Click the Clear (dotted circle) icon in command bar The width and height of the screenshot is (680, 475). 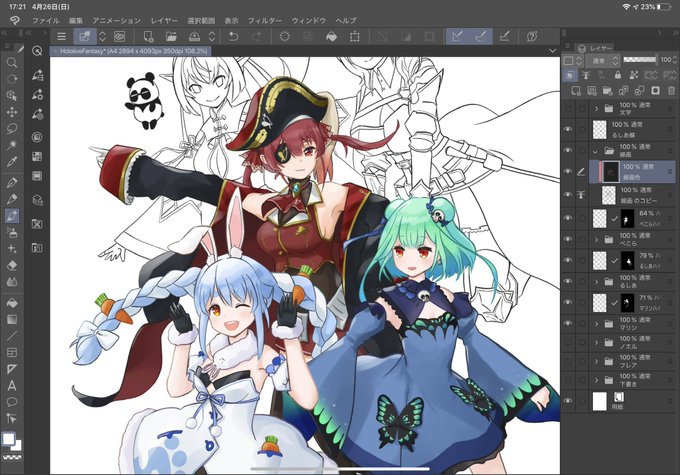pos(284,36)
